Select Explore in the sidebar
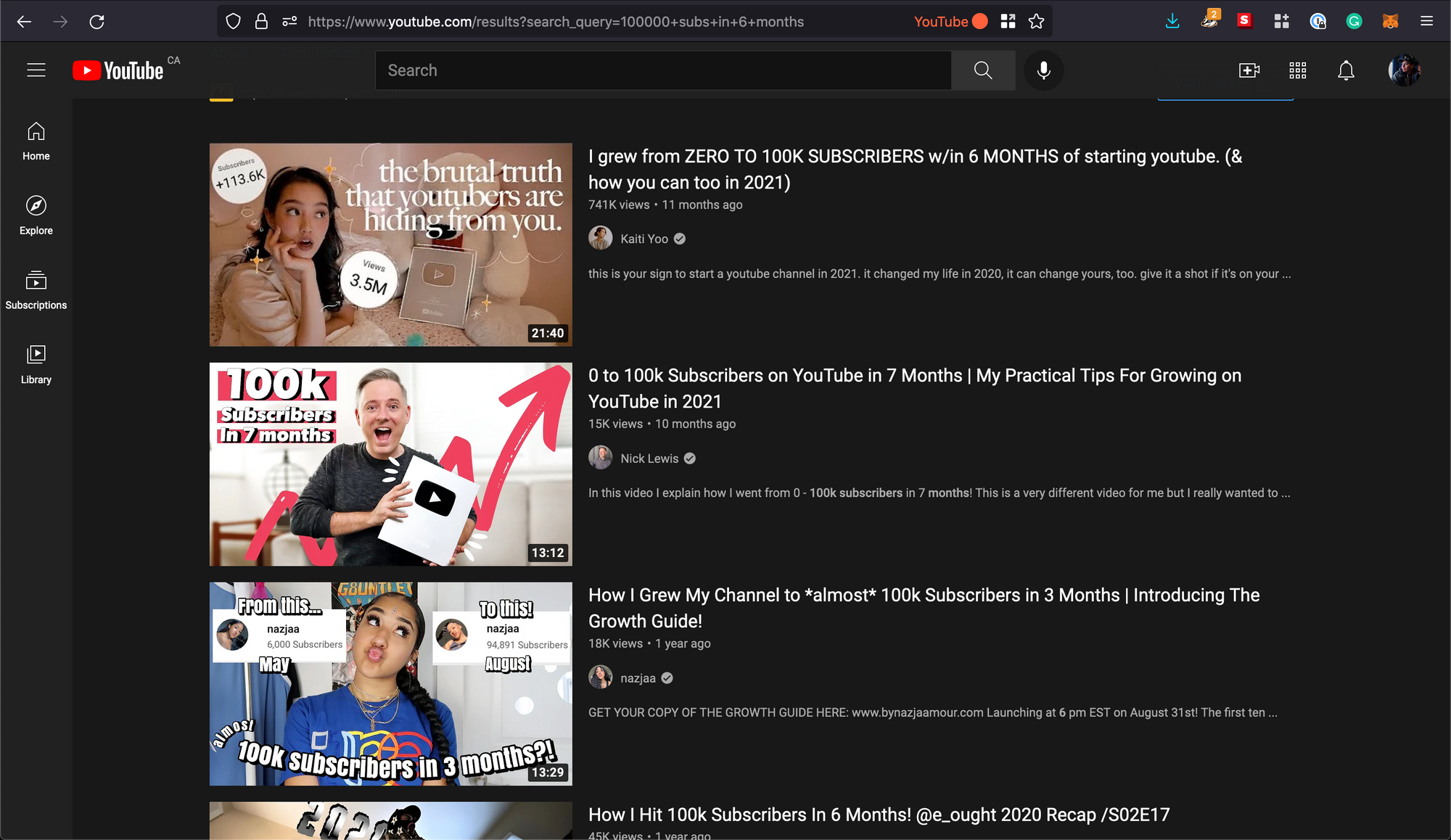 pyautogui.click(x=36, y=216)
